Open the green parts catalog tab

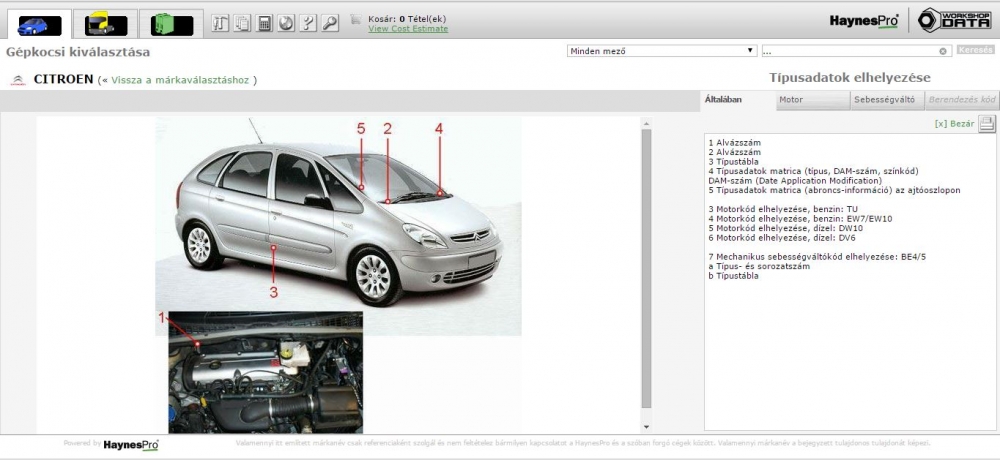[172, 26]
